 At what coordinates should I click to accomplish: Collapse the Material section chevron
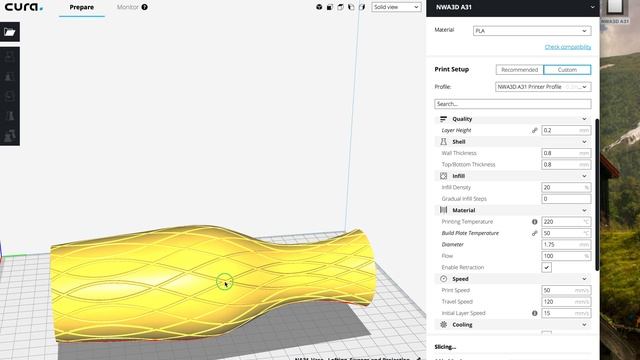click(x=584, y=210)
